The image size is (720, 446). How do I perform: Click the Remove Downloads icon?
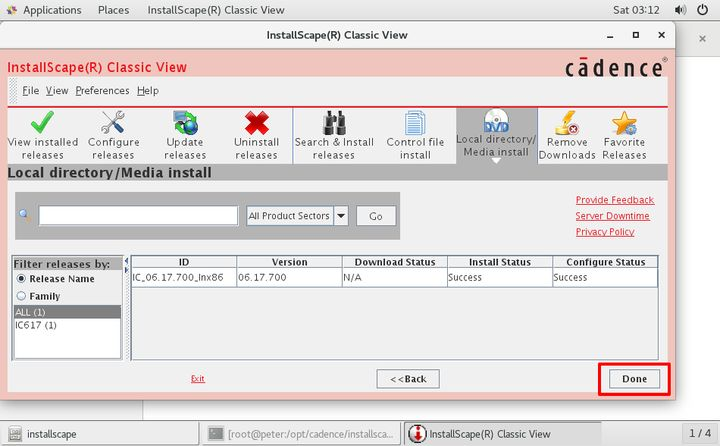point(567,123)
